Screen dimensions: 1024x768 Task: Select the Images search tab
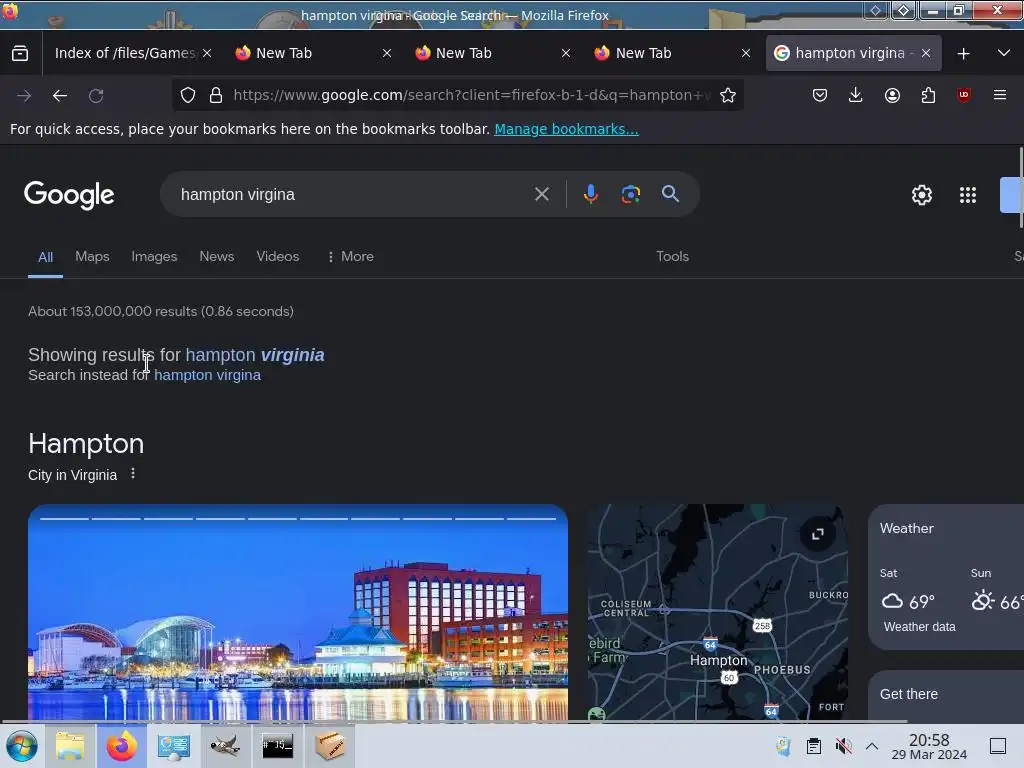click(154, 256)
